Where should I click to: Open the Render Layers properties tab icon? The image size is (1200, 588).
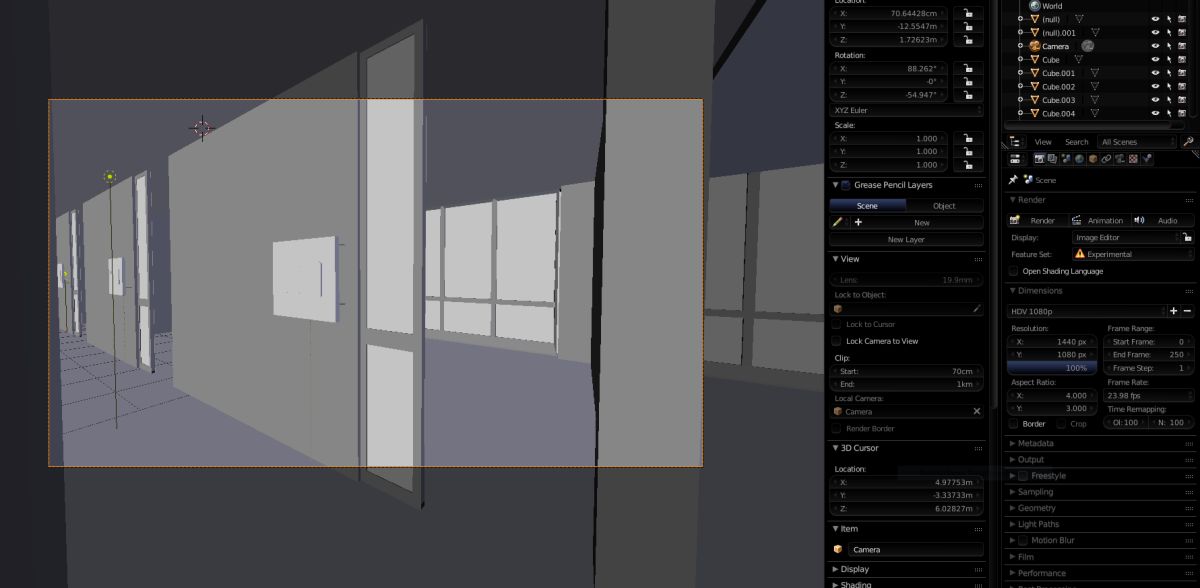coord(1053,159)
